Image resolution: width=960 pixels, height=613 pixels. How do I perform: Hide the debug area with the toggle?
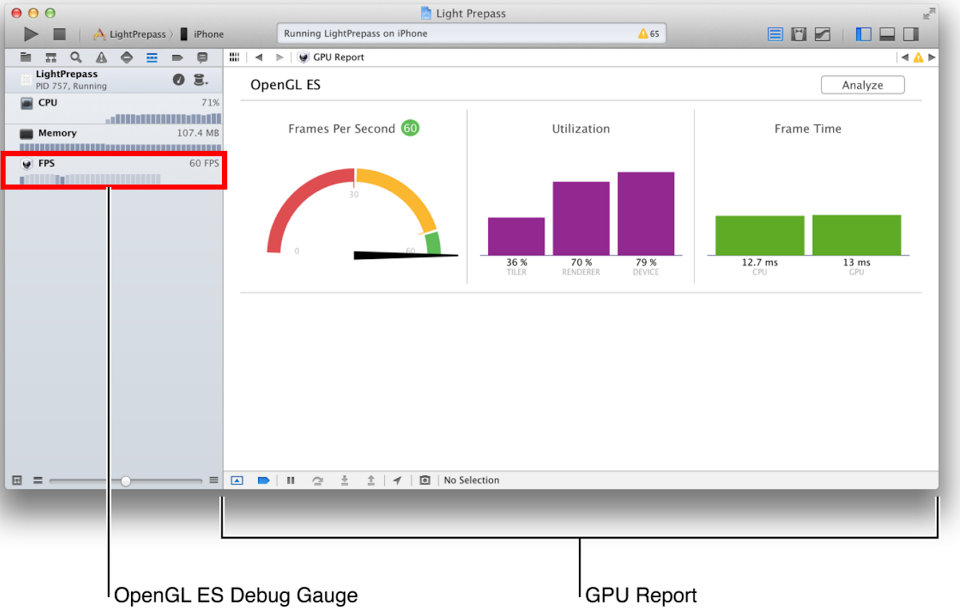coord(237,480)
